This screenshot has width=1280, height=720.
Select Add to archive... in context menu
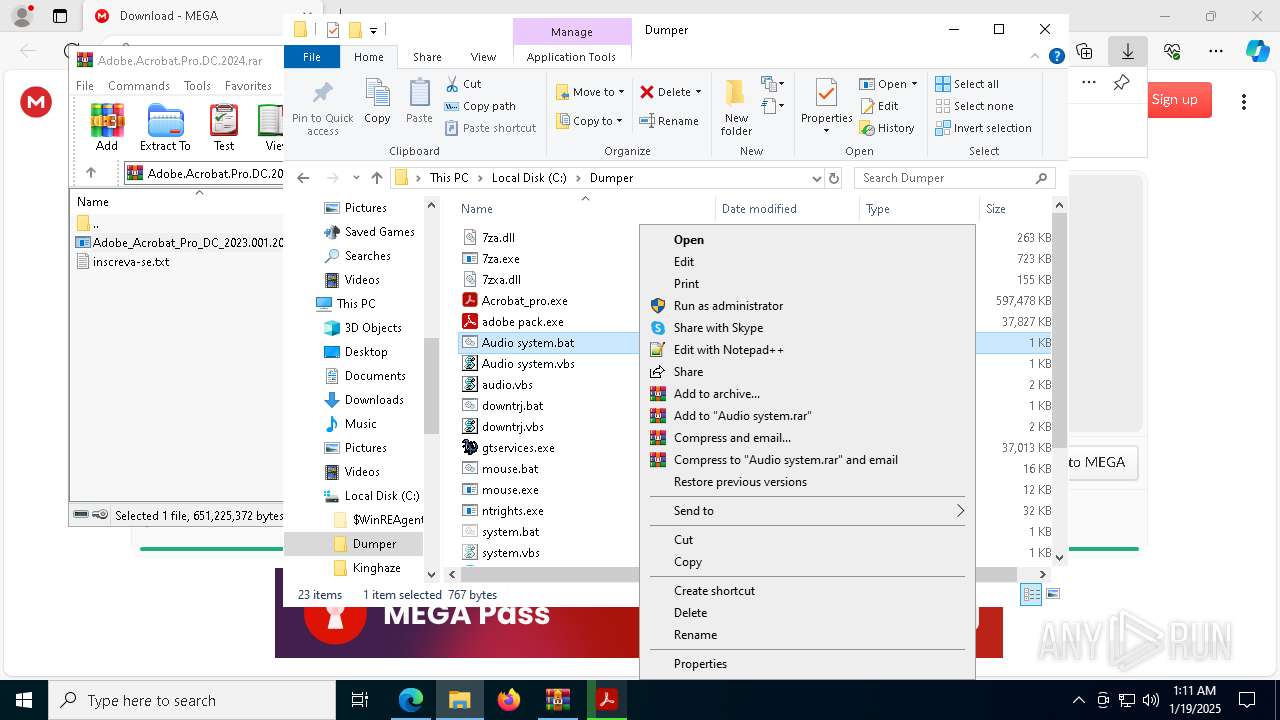[808, 394]
